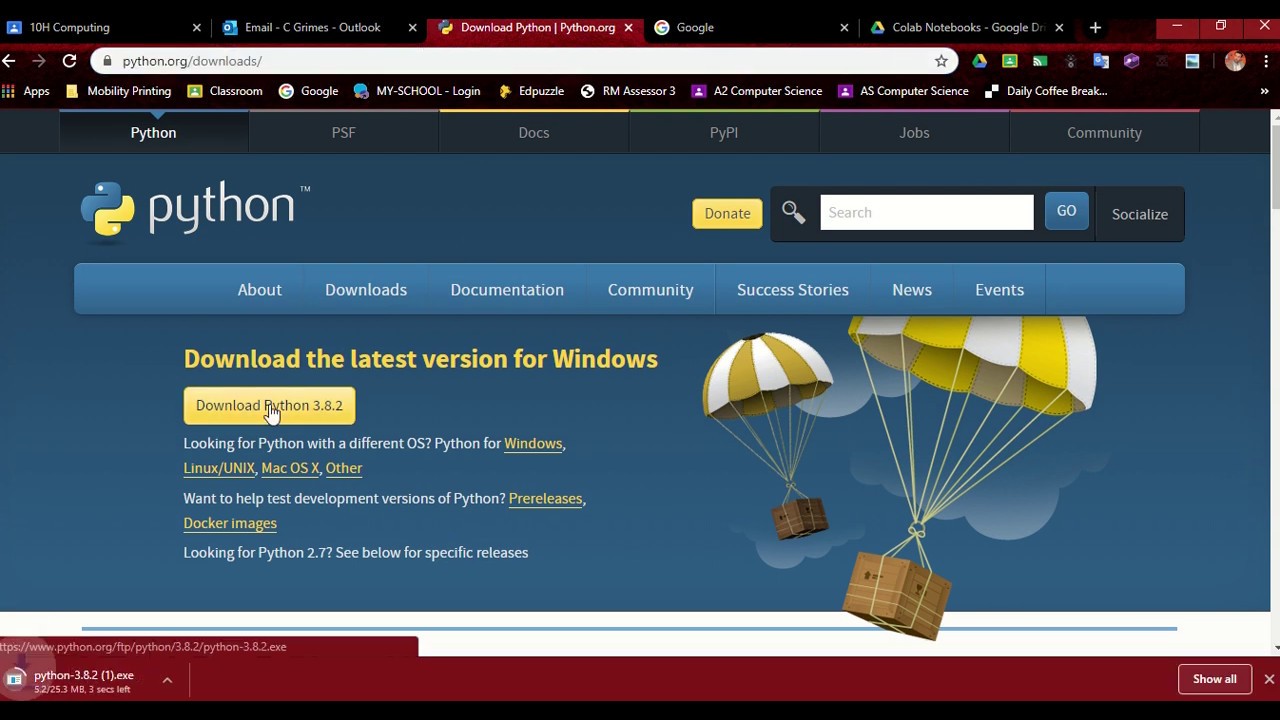Open the Community main menu item

pyautogui.click(x=651, y=290)
